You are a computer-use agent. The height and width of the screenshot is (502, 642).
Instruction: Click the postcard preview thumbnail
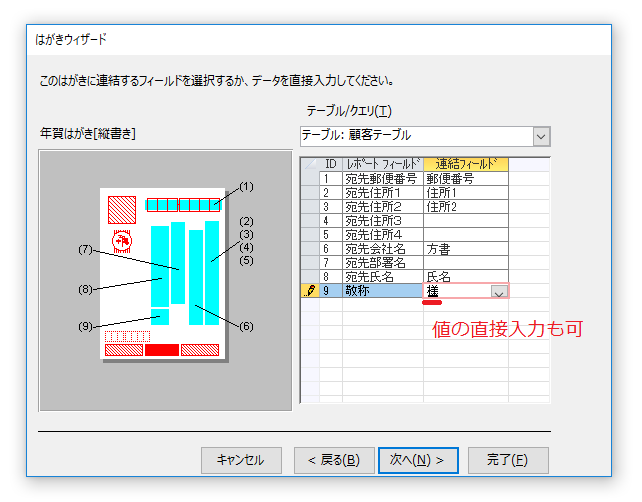[x=163, y=274]
